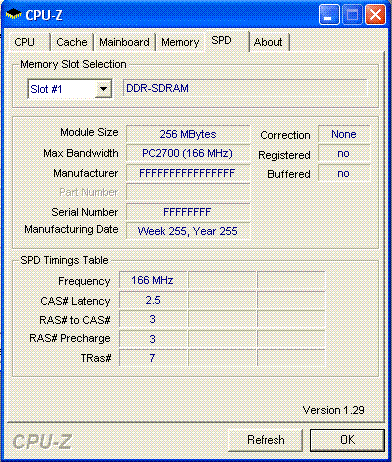The image size is (392, 462).
Task: Select the 166 MHz frequency timing cell
Action: pyautogui.click(x=153, y=280)
